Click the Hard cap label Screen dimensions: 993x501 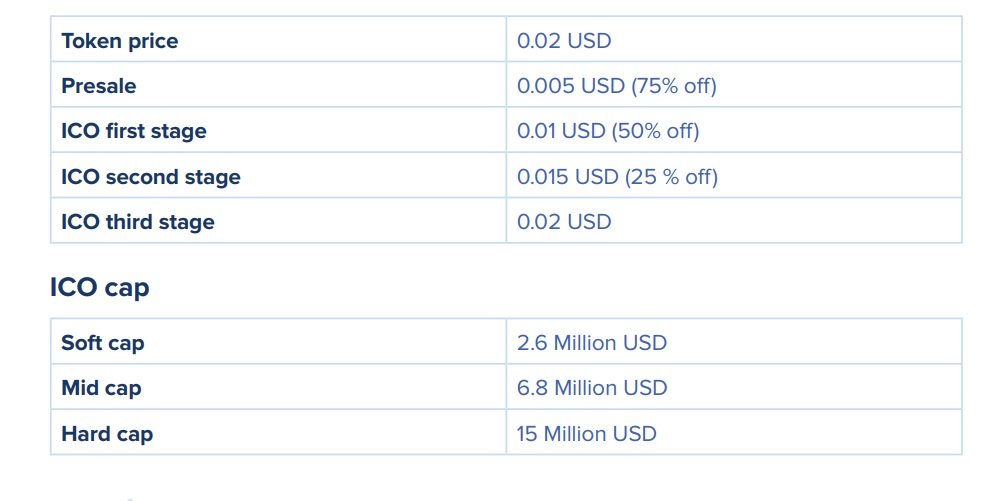pyautogui.click(x=107, y=434)
